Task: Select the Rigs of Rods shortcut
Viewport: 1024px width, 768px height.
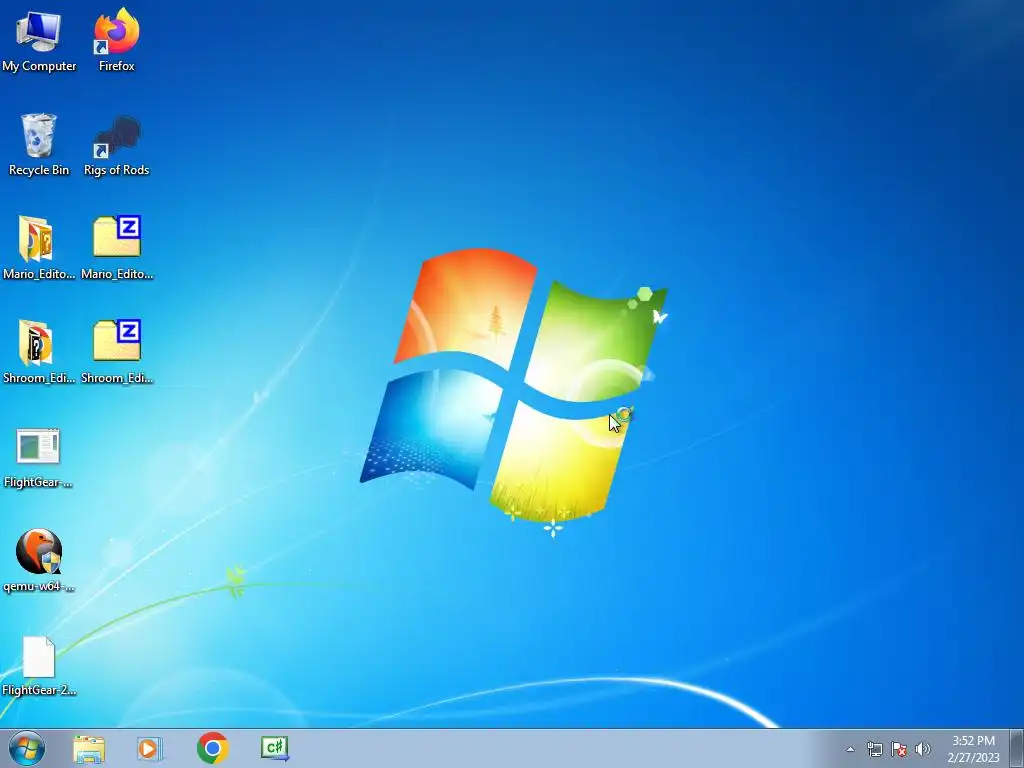Action: pyautogui.click(x=116, y=136)
